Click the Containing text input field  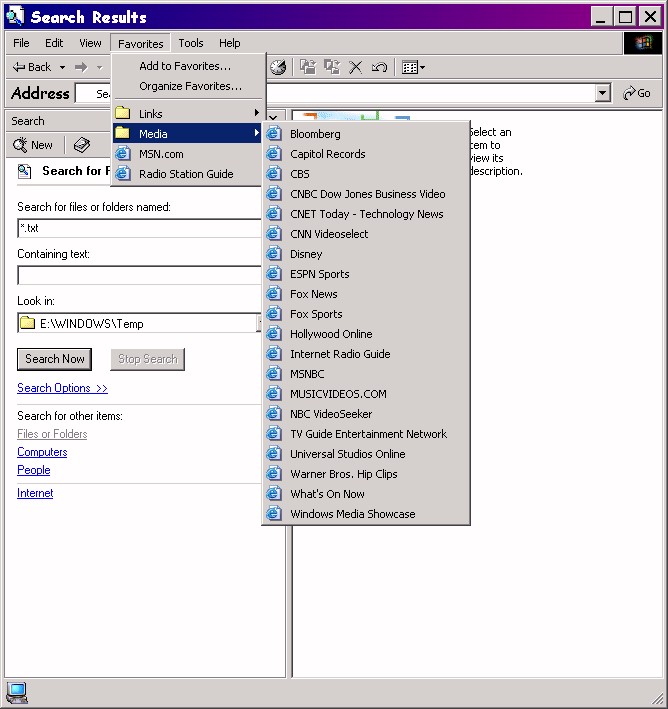pos(138,275)
